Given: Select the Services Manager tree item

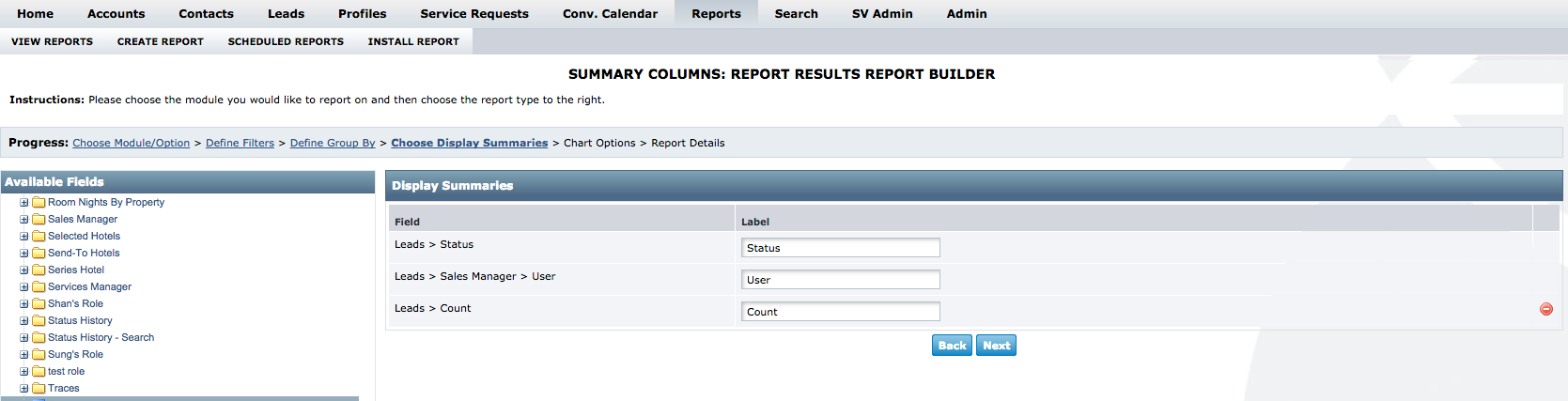Looking at the screenshot, I should (x=89, y=286).
